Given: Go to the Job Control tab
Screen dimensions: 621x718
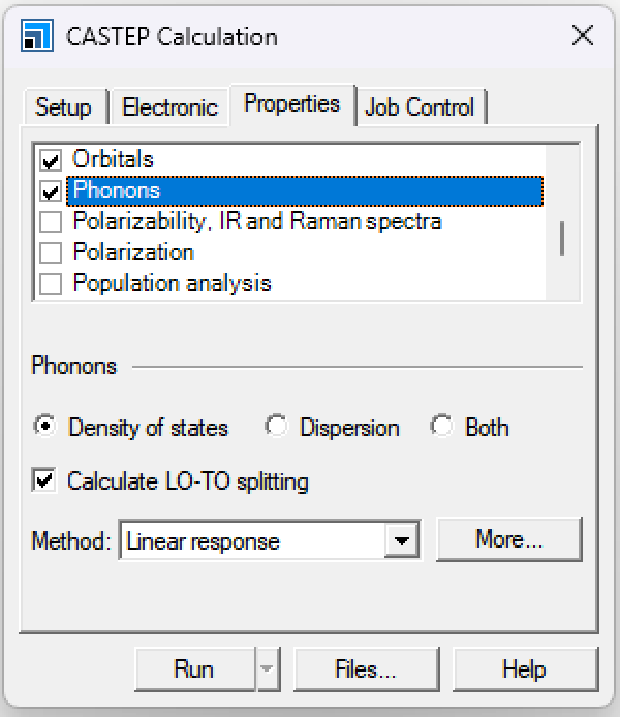Looking at the screenshot, I should (419, 107).
